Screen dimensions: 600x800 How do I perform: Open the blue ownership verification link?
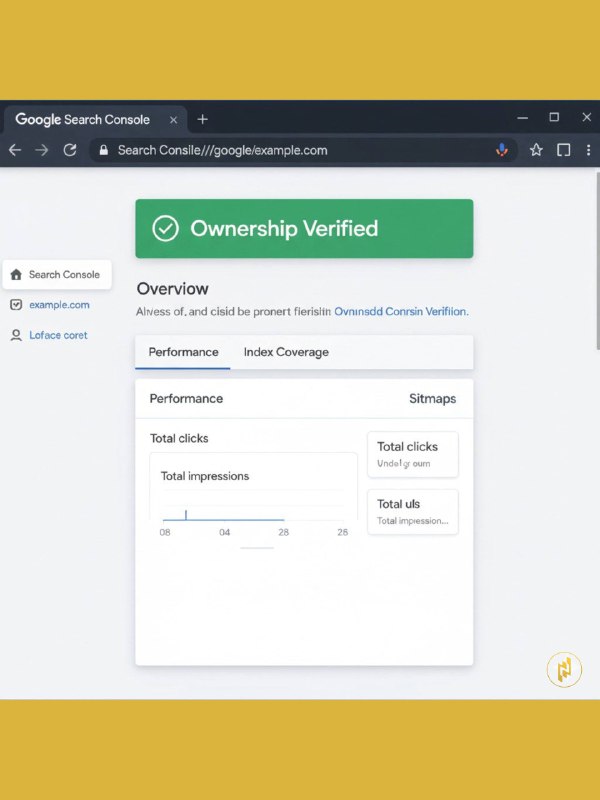(x=400, y=311)
